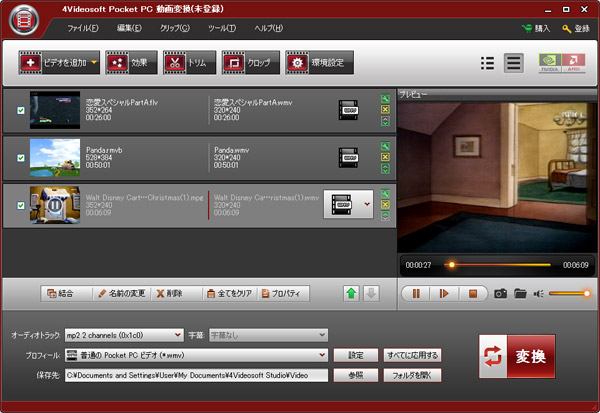Click WMV format icon for Panda row

(349, 158)
